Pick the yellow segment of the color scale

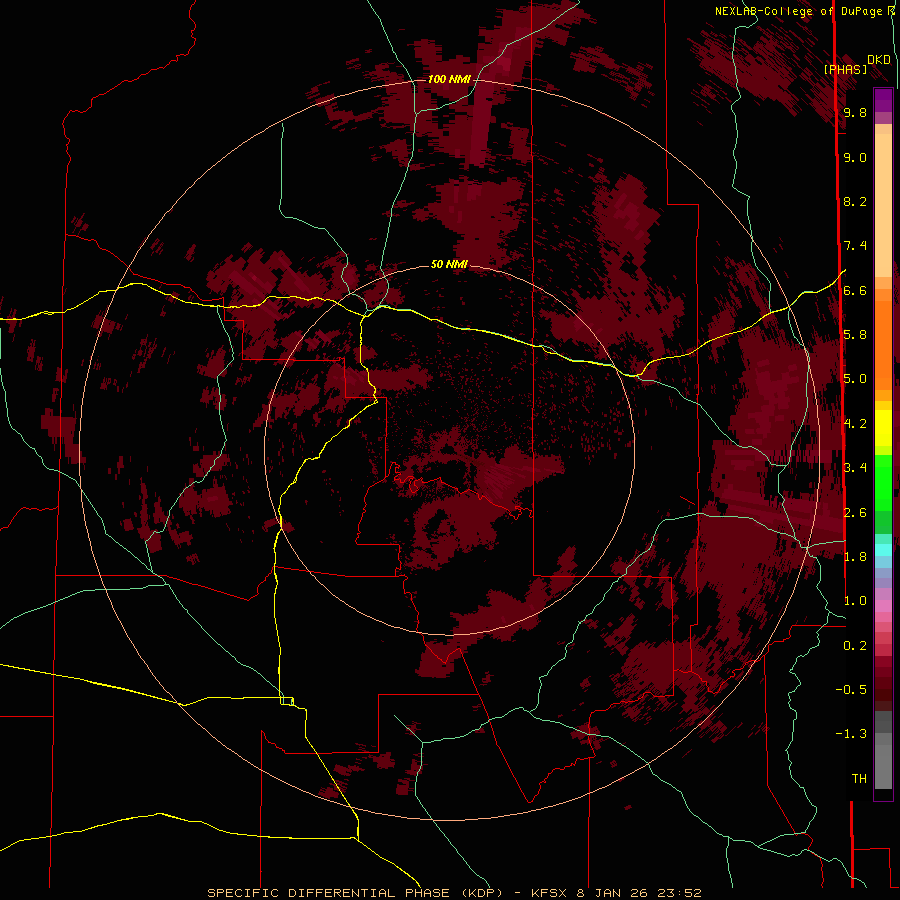point(883,428)
